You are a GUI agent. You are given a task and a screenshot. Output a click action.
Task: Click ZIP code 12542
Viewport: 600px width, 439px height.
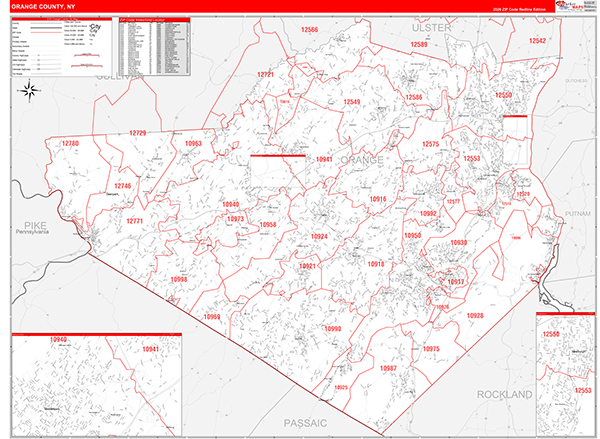pos(537,41)
